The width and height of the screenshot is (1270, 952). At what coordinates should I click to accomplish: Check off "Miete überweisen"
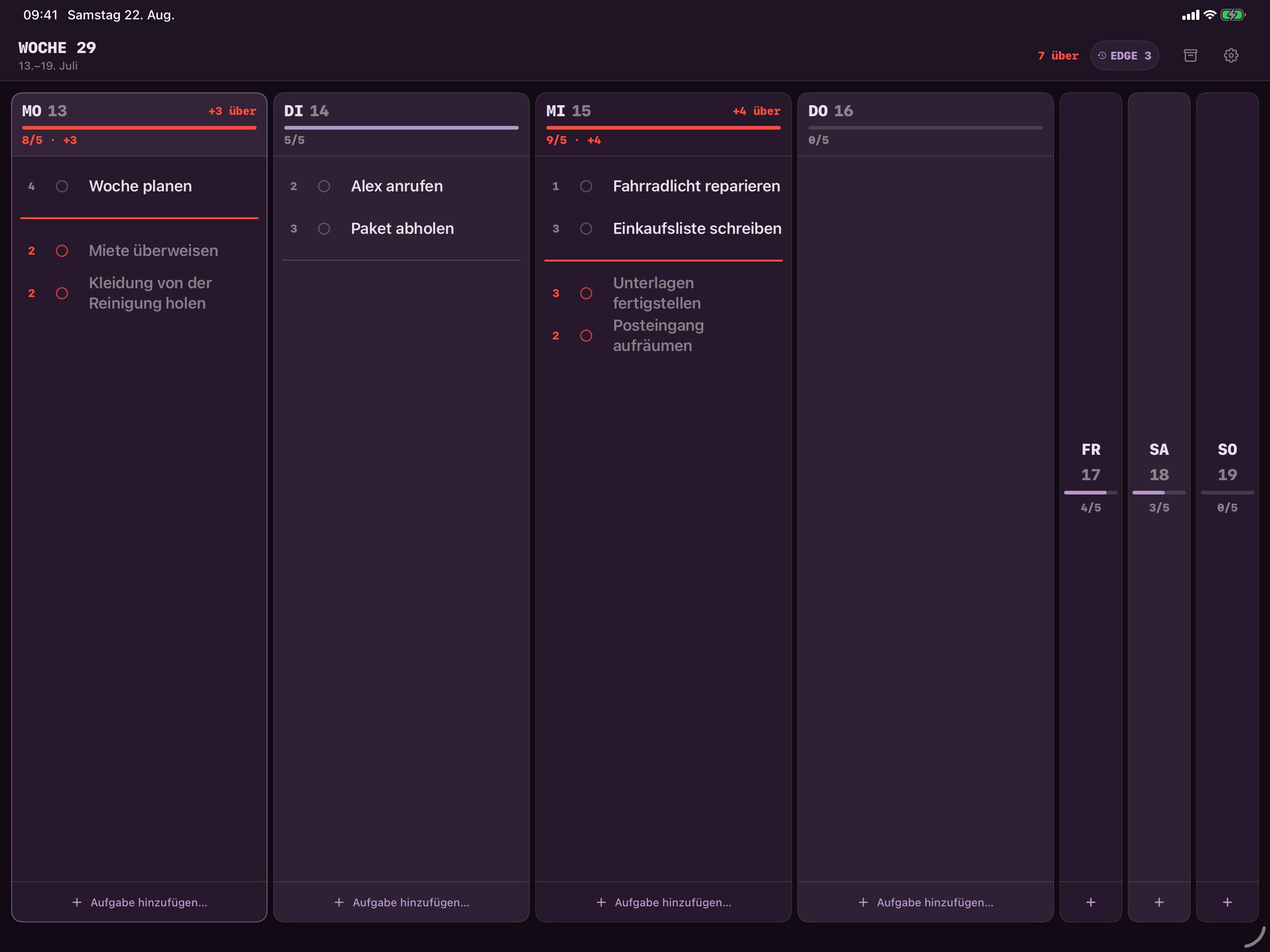coord(62,251)
